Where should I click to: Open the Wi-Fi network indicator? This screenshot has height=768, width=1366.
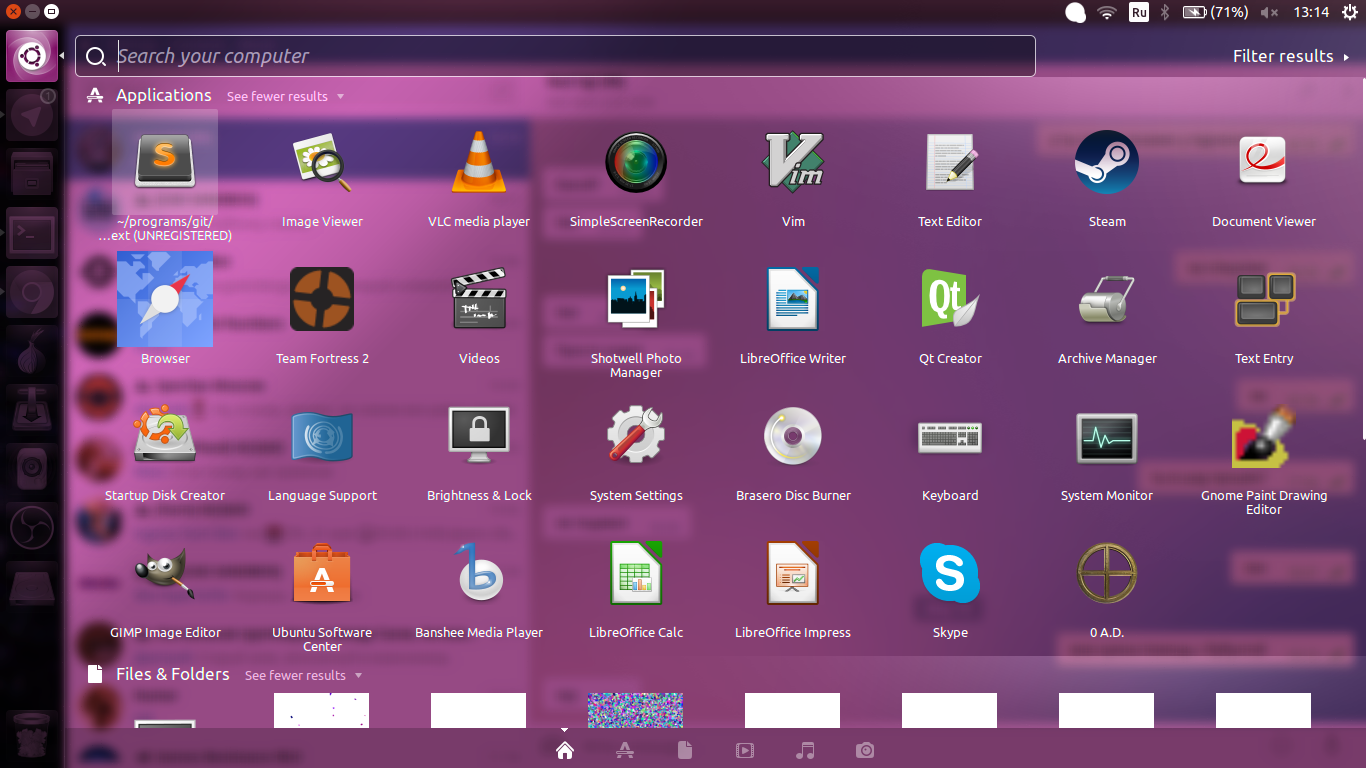[1106, 12]
